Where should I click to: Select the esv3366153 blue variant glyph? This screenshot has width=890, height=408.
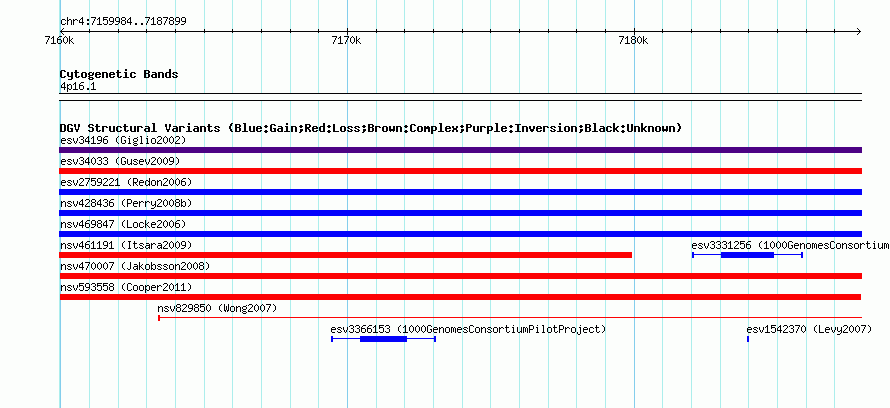click(383, 339)
